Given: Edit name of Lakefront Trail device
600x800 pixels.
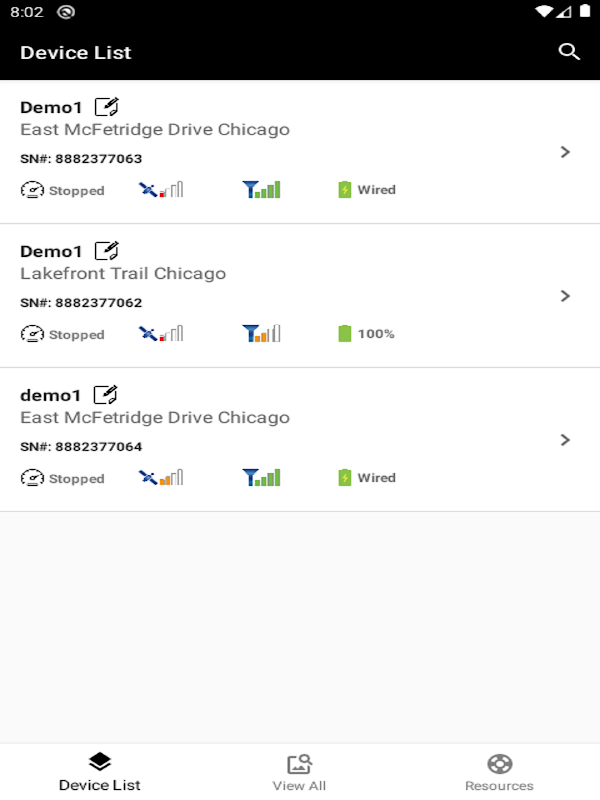Looking at the screenshot, I should (107, 251).
